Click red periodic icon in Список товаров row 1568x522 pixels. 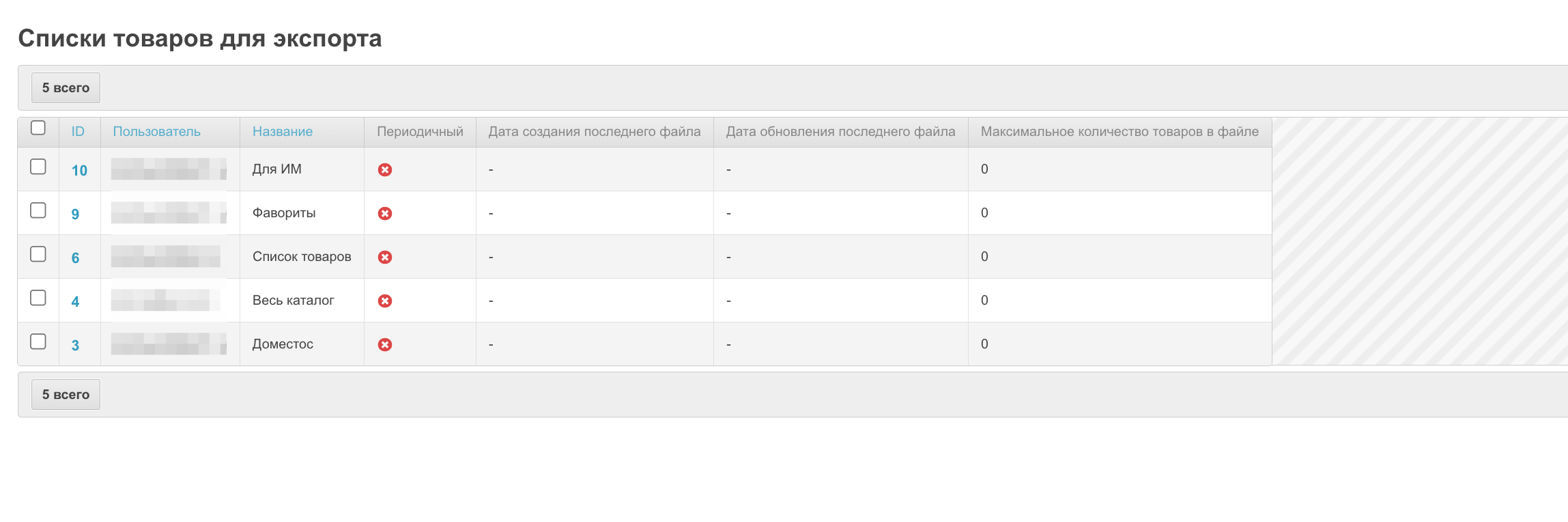(385, 257)
